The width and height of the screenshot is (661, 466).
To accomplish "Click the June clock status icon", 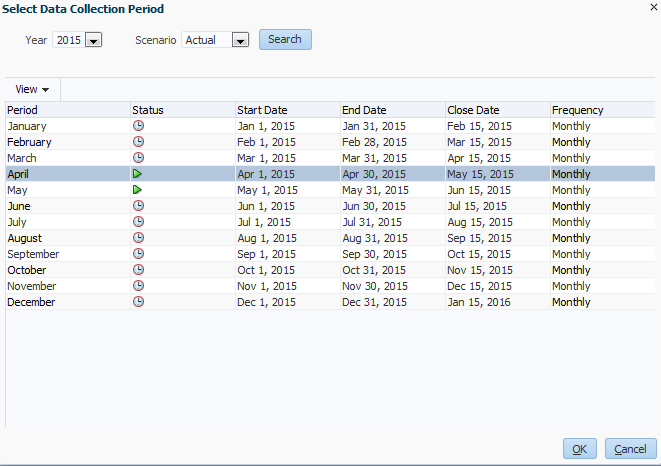I will pyautogui.click(x=138, y=206).
